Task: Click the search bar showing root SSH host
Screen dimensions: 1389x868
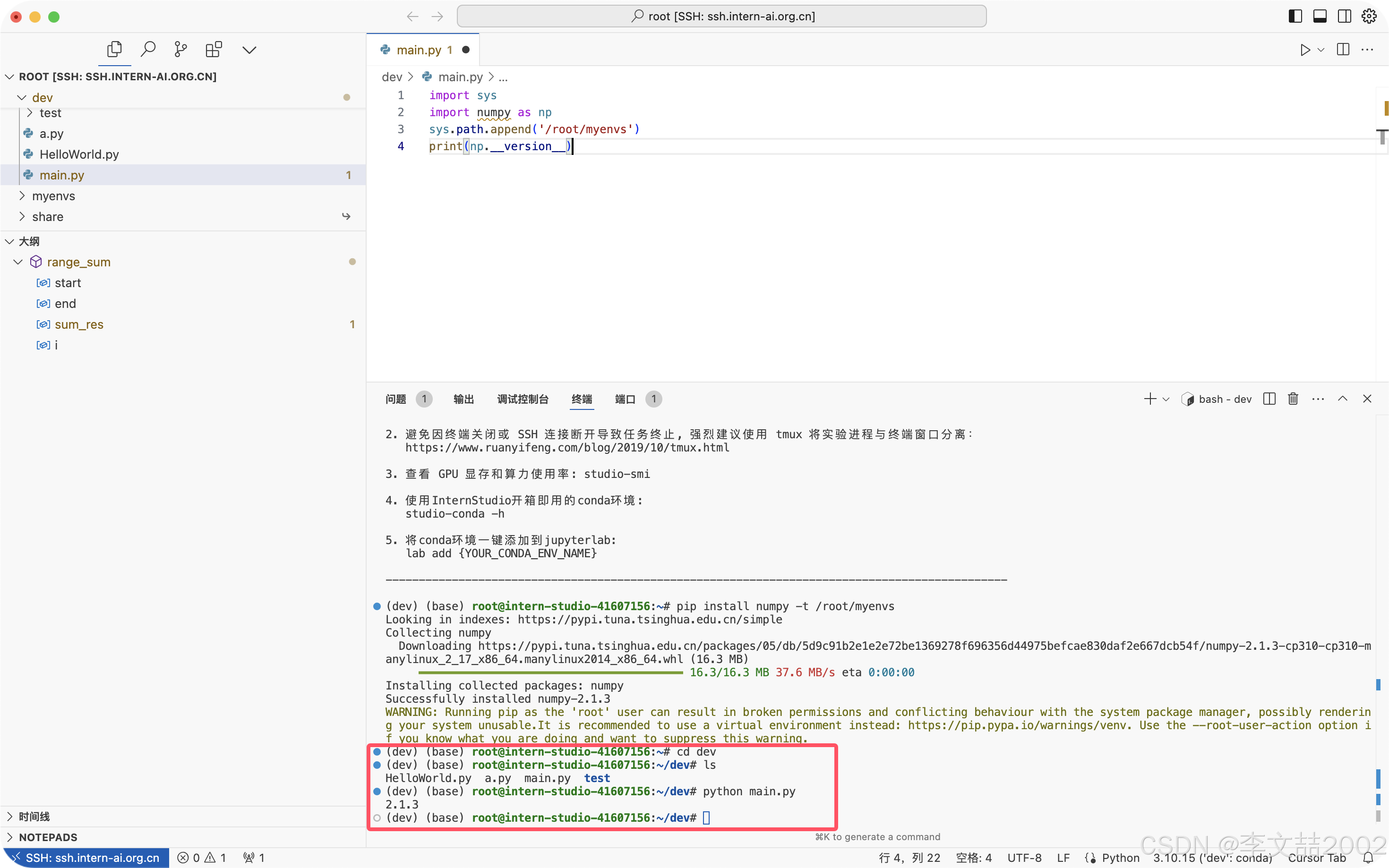Action: [720, 16]
